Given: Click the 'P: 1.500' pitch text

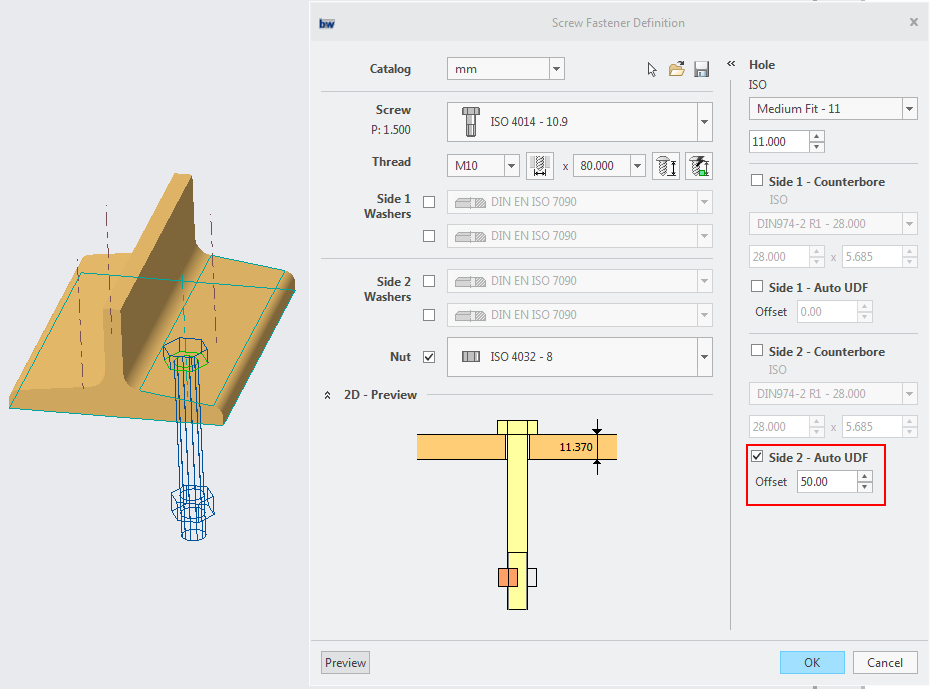Looking at the screenshot, I should click(x=390, y=130).
